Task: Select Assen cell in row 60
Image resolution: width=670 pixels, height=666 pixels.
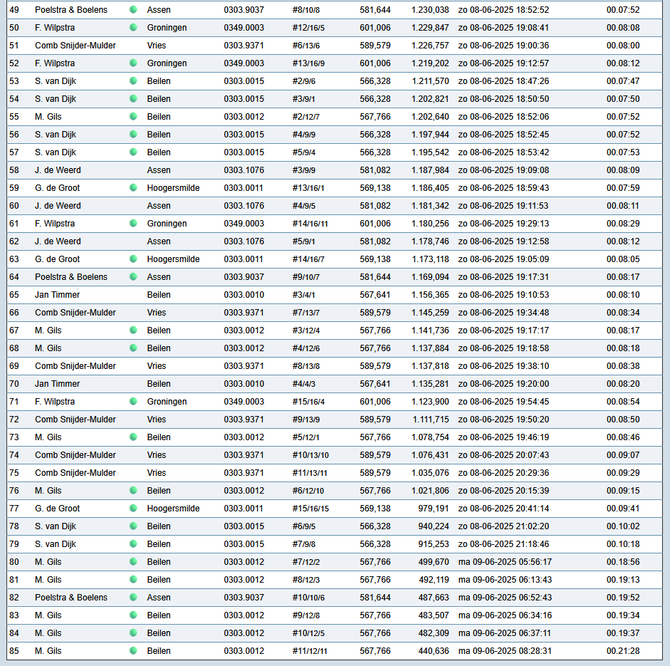Action: click(159, 205)
